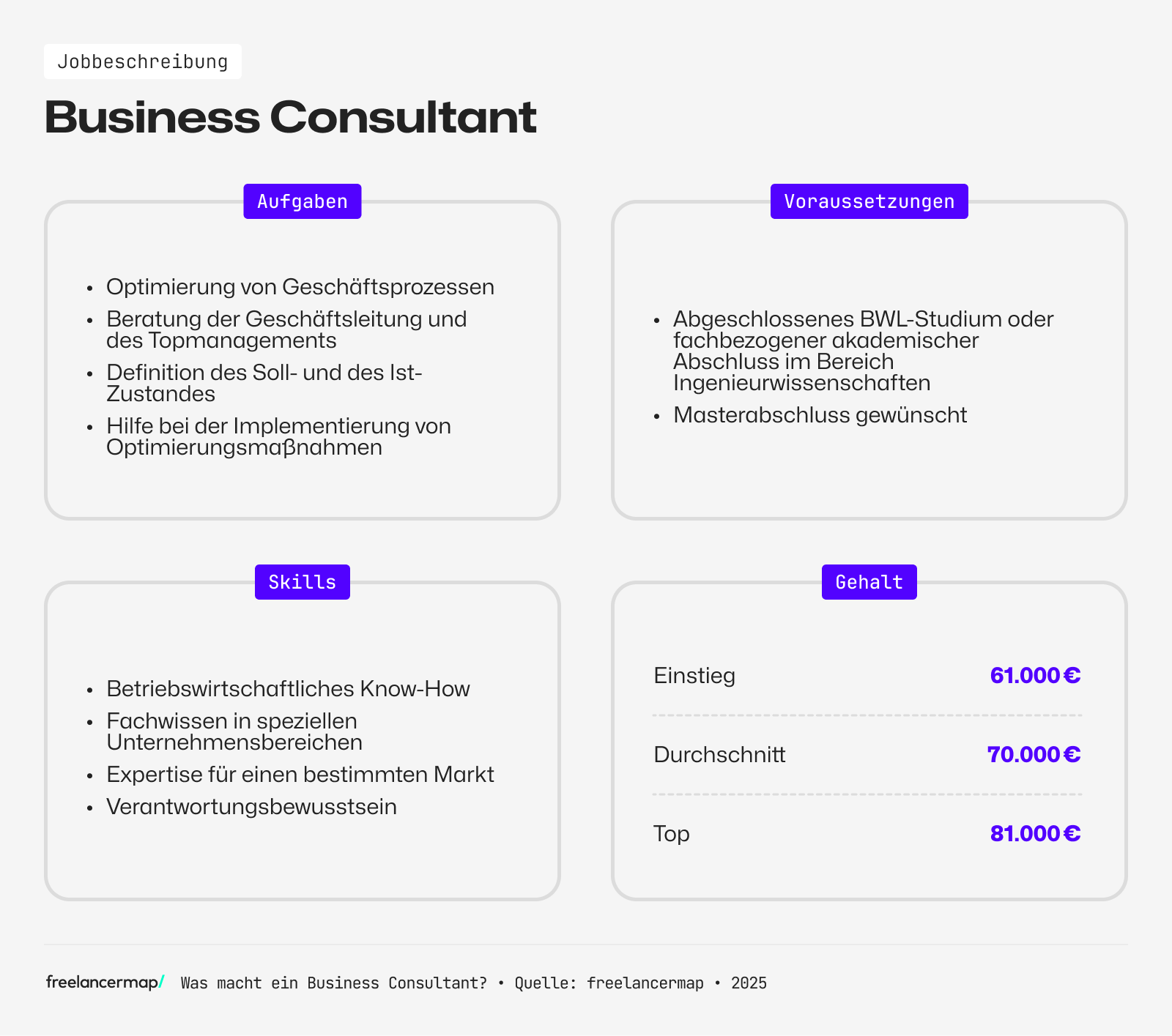The width and height of the screenshot is (1172, 1036).
Task: Click "Expertise für einen bestimmten Markt" item
Action: tap(300, 775)
